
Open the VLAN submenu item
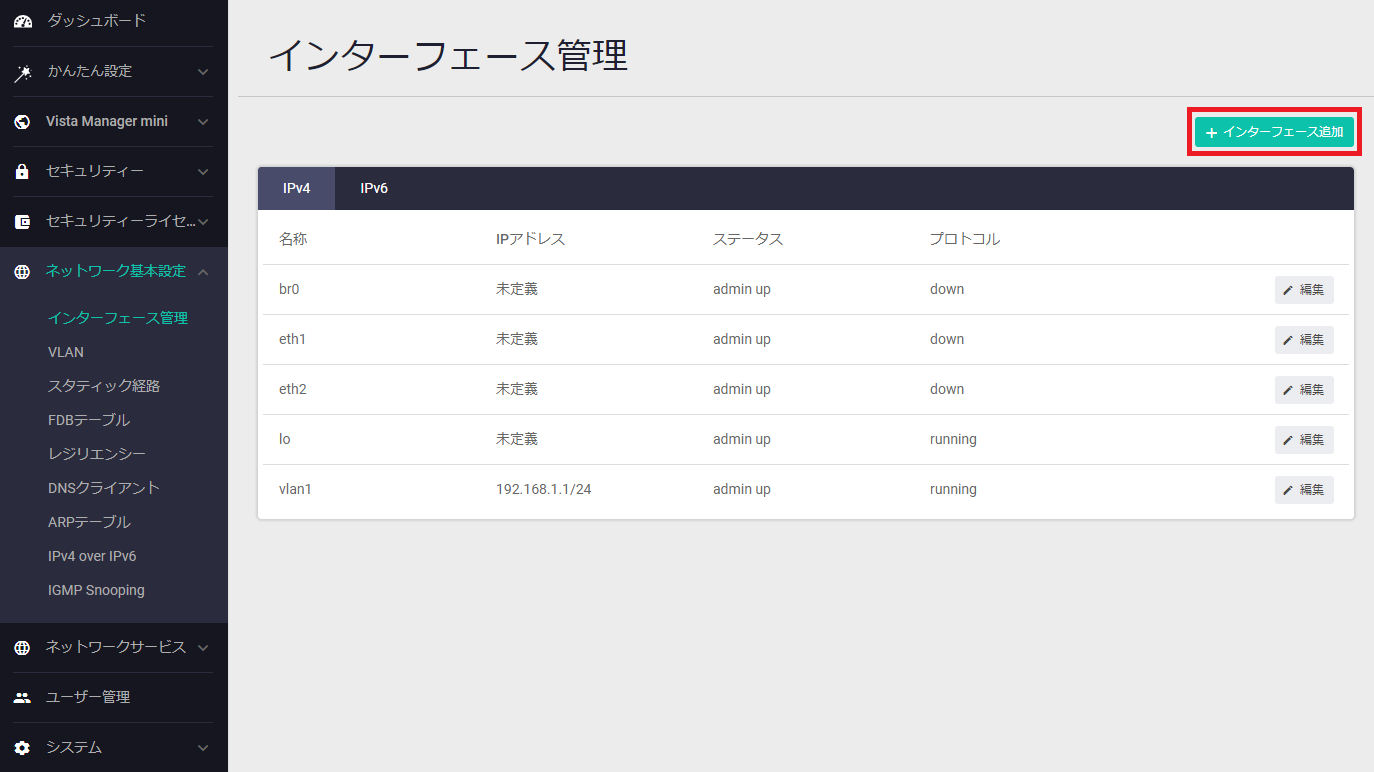[x=66, y=352]
